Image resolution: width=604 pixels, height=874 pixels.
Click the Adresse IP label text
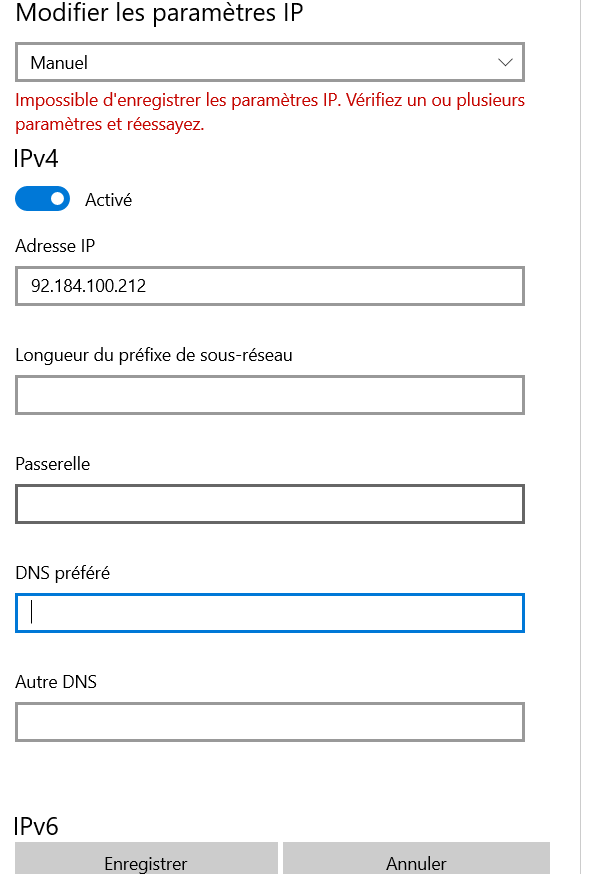56,245
